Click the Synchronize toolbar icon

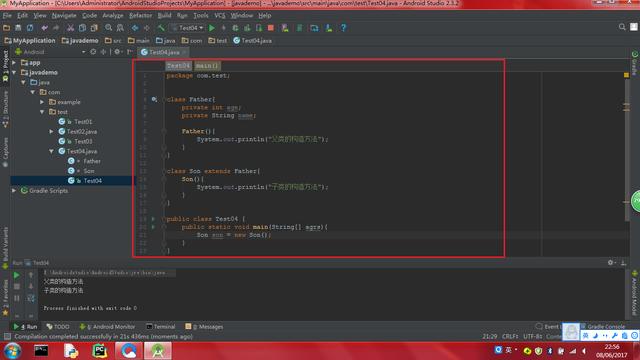point(30,28)
